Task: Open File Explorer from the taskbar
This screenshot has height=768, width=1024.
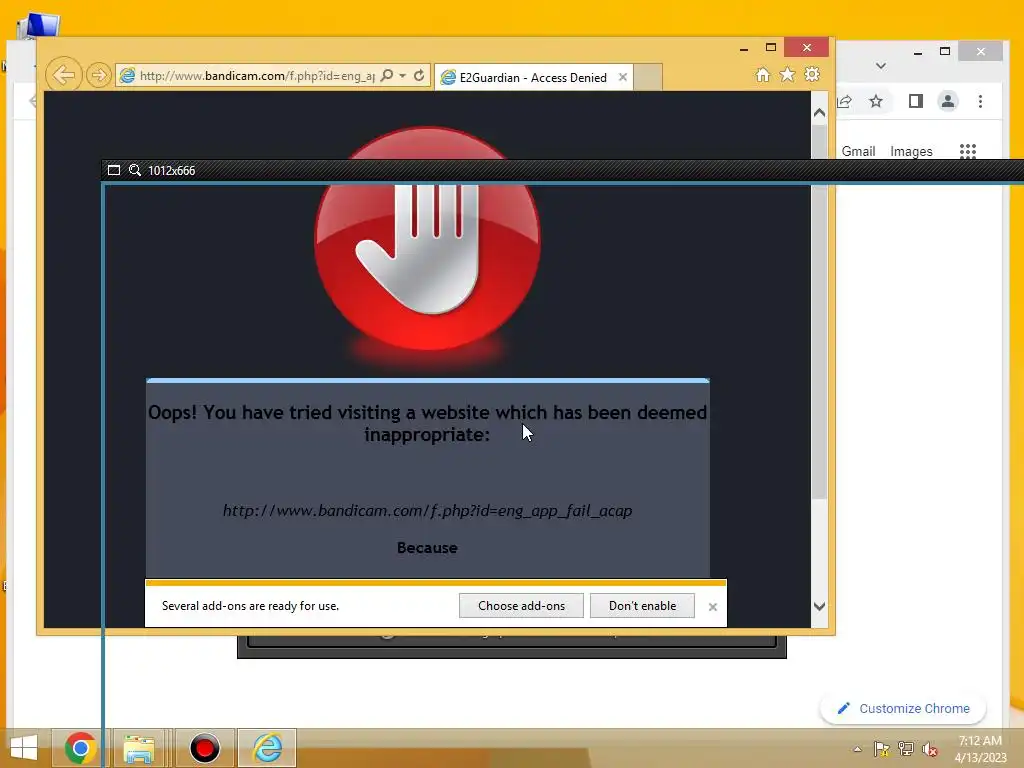Action: 139,748
